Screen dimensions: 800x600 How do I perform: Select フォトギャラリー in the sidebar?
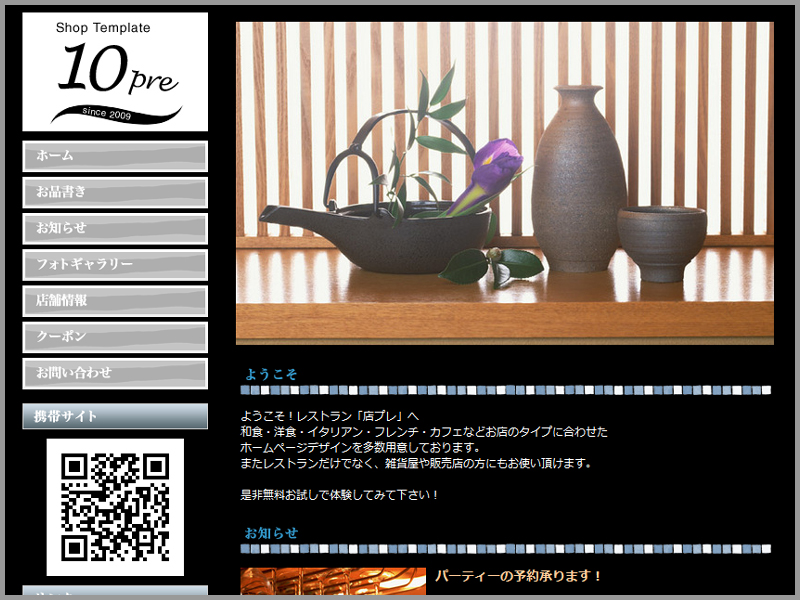(115, 264)
